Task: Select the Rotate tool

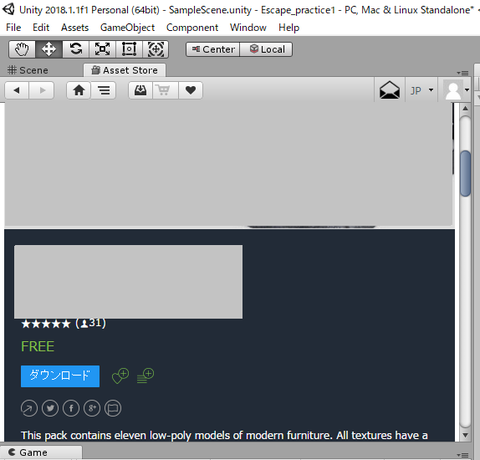Action: 76,49
